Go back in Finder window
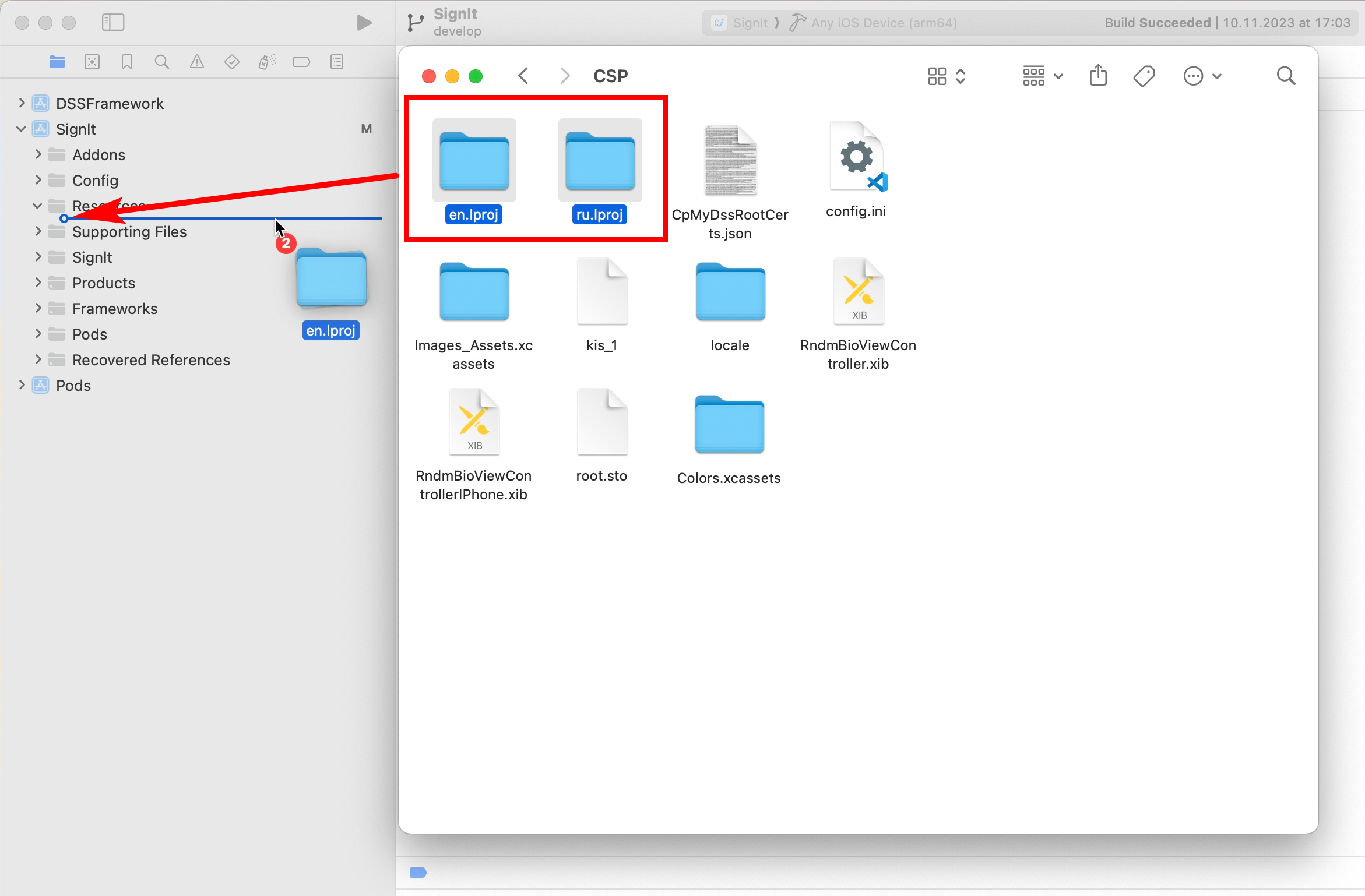The image size is (1365, 896). point(523,76)
